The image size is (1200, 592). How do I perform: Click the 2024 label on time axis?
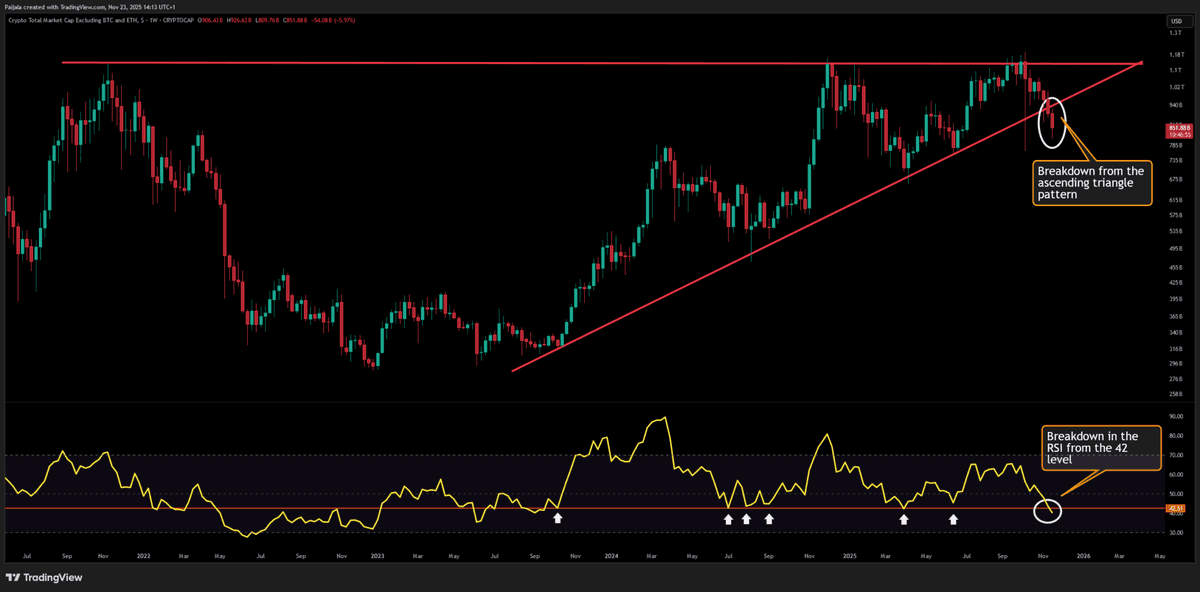(x=609, y=555)
